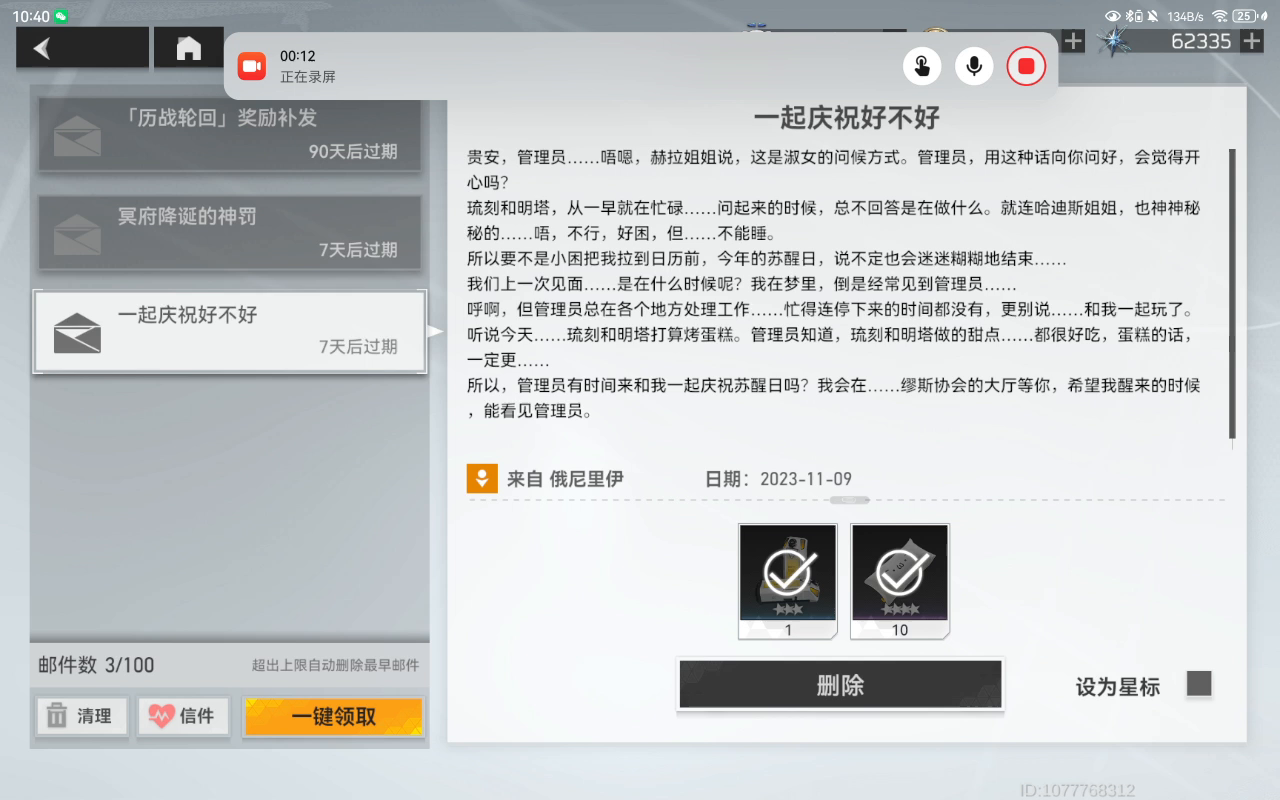Click the 删除 delete button
Image resolution: width=1280 pixels, height=800 pixels.
click(840, 685)
